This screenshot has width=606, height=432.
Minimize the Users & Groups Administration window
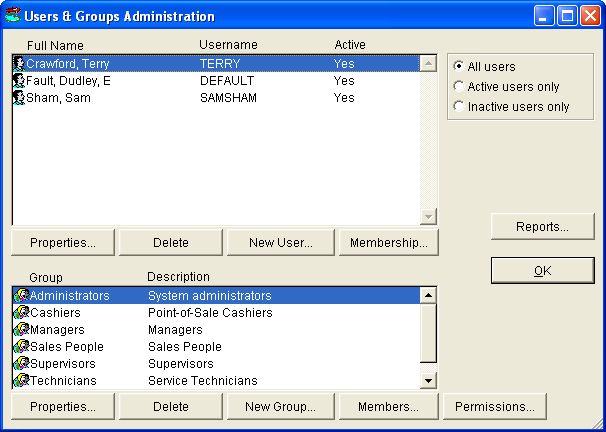click(x=544, y=16)
